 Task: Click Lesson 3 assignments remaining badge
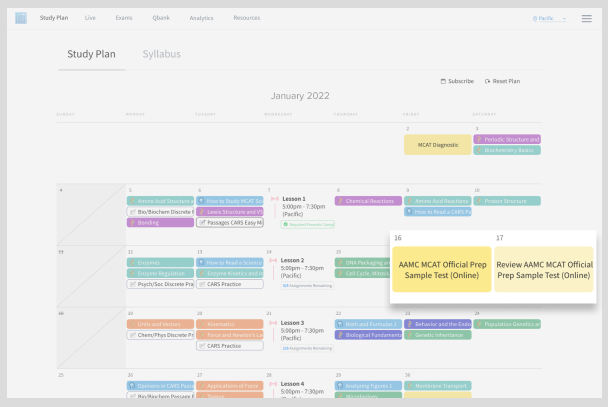(x=307, y=348)
